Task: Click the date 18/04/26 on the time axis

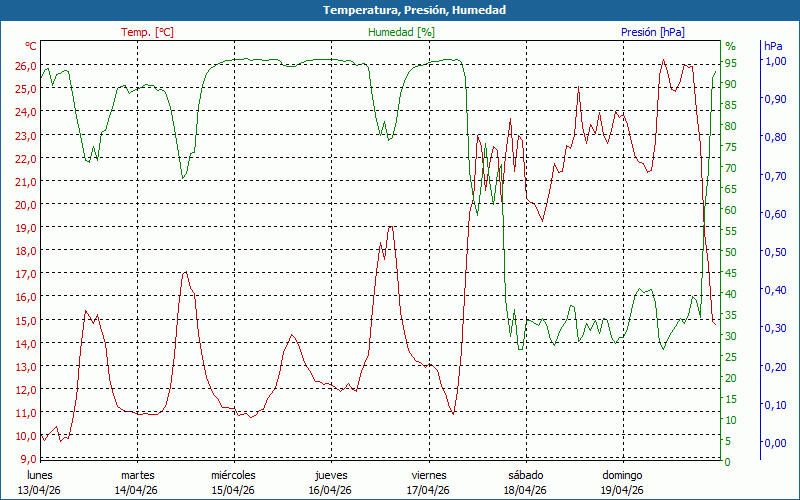Action: 525,490
